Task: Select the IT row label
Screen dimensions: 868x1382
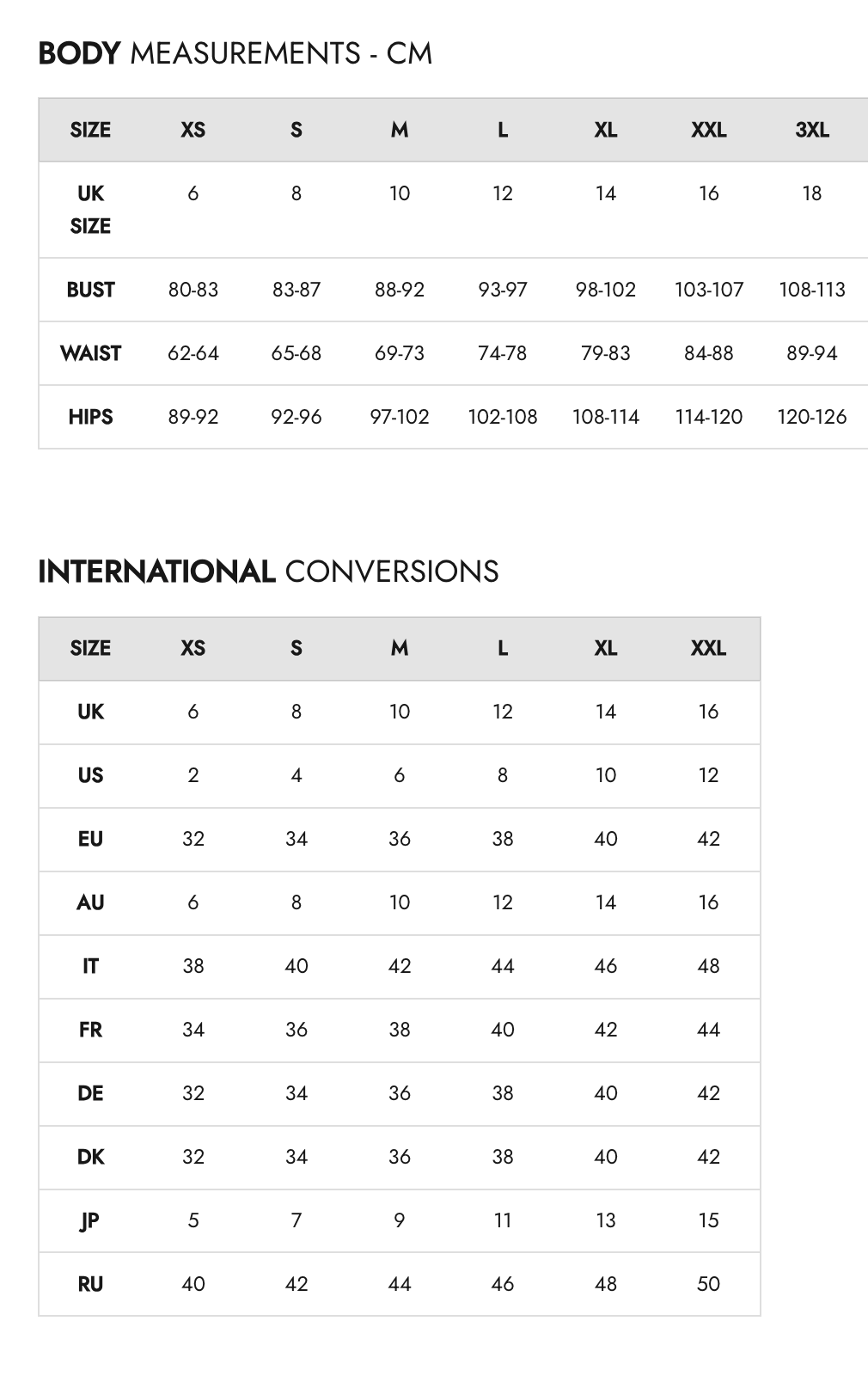Action: [90, 966]
